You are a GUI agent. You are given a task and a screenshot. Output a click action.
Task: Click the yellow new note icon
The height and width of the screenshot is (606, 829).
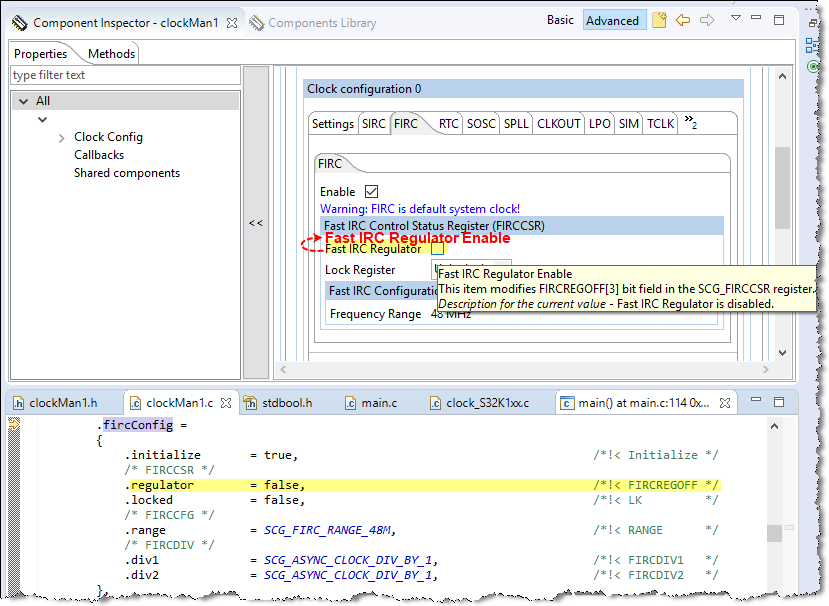pos(659,20)
